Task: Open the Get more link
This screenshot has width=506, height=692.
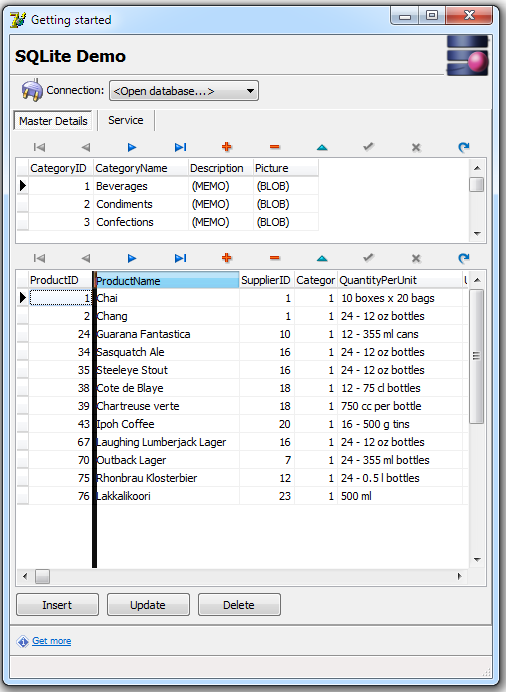Action: click(x=52, y=641)
